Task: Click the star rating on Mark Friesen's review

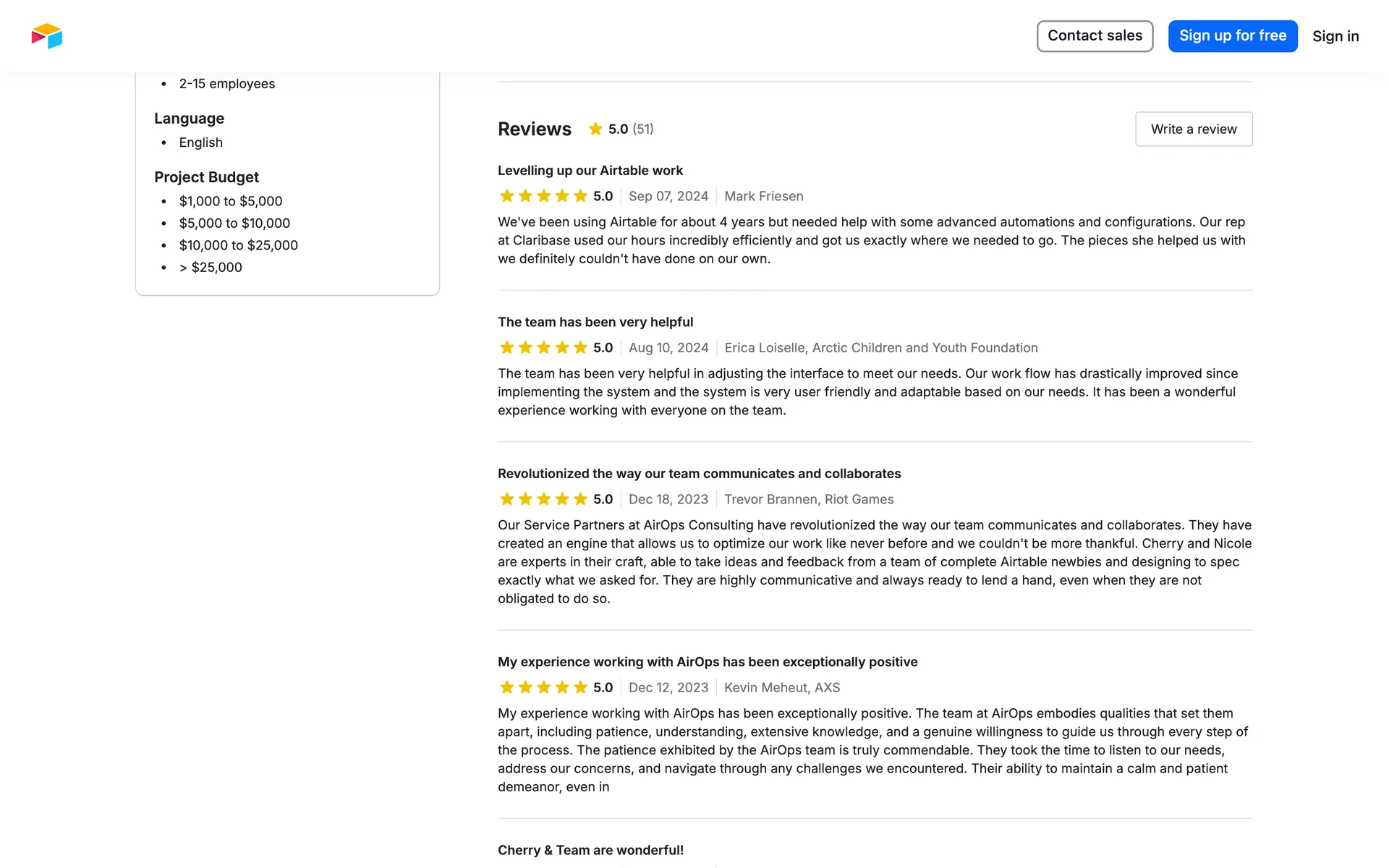Action: (x=543, y=196)
